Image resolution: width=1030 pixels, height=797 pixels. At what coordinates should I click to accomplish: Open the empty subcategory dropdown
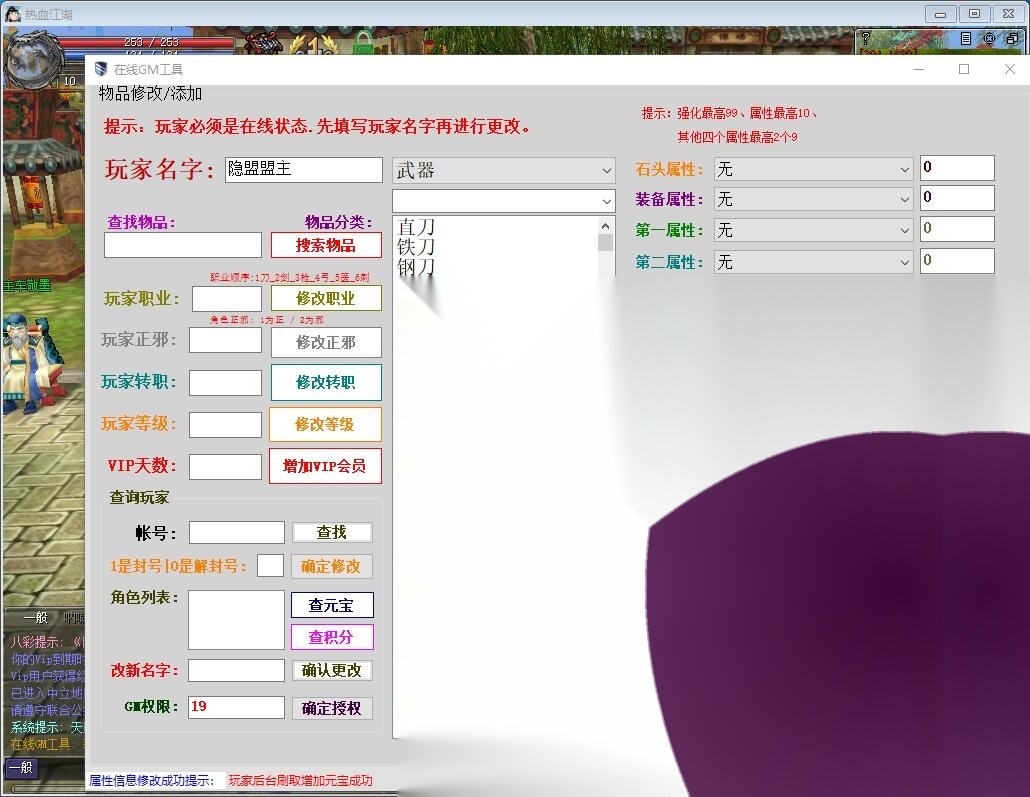pyautogui.click(x=504, y=200)
